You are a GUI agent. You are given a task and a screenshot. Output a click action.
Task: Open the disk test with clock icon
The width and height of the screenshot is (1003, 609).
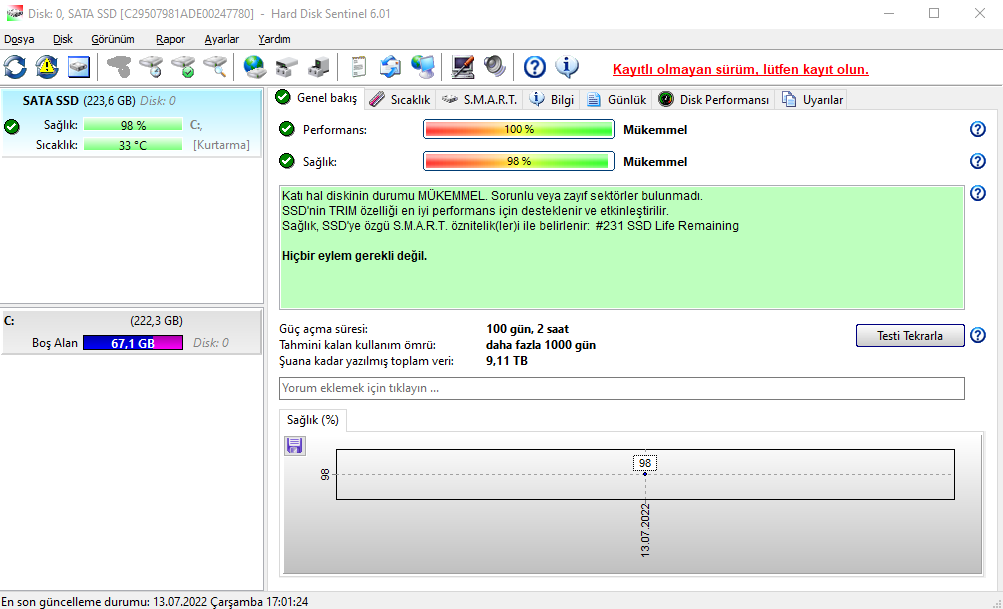(152, 67)
